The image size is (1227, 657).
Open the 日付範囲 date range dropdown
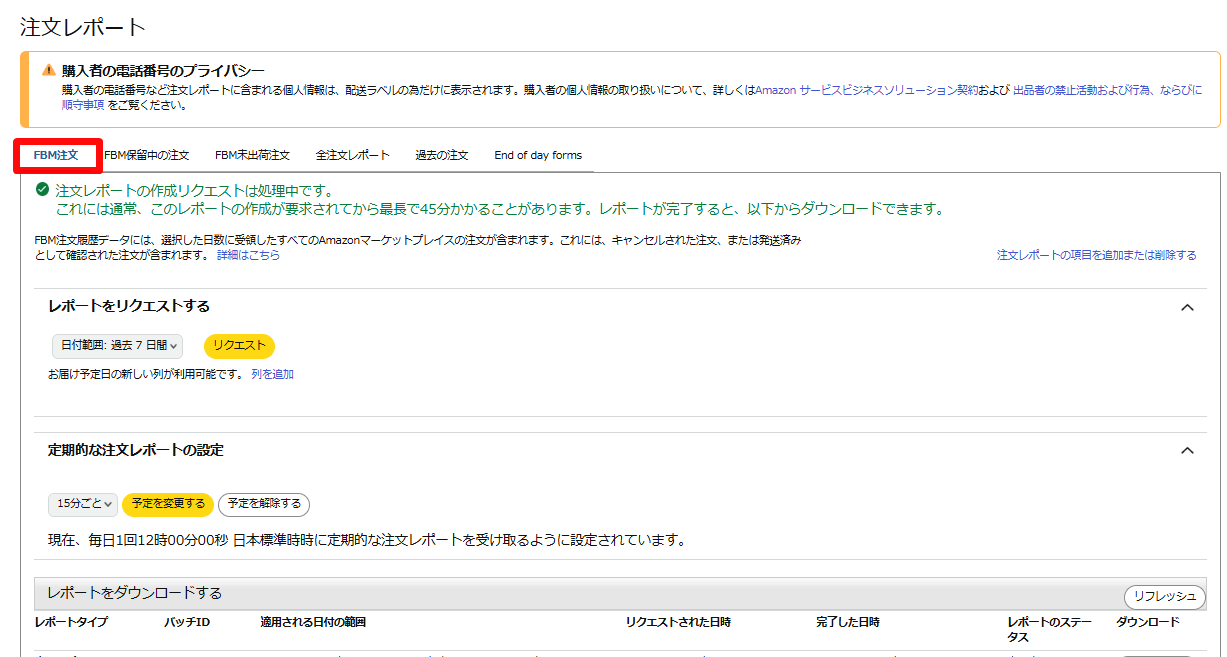tap(117, 346)
